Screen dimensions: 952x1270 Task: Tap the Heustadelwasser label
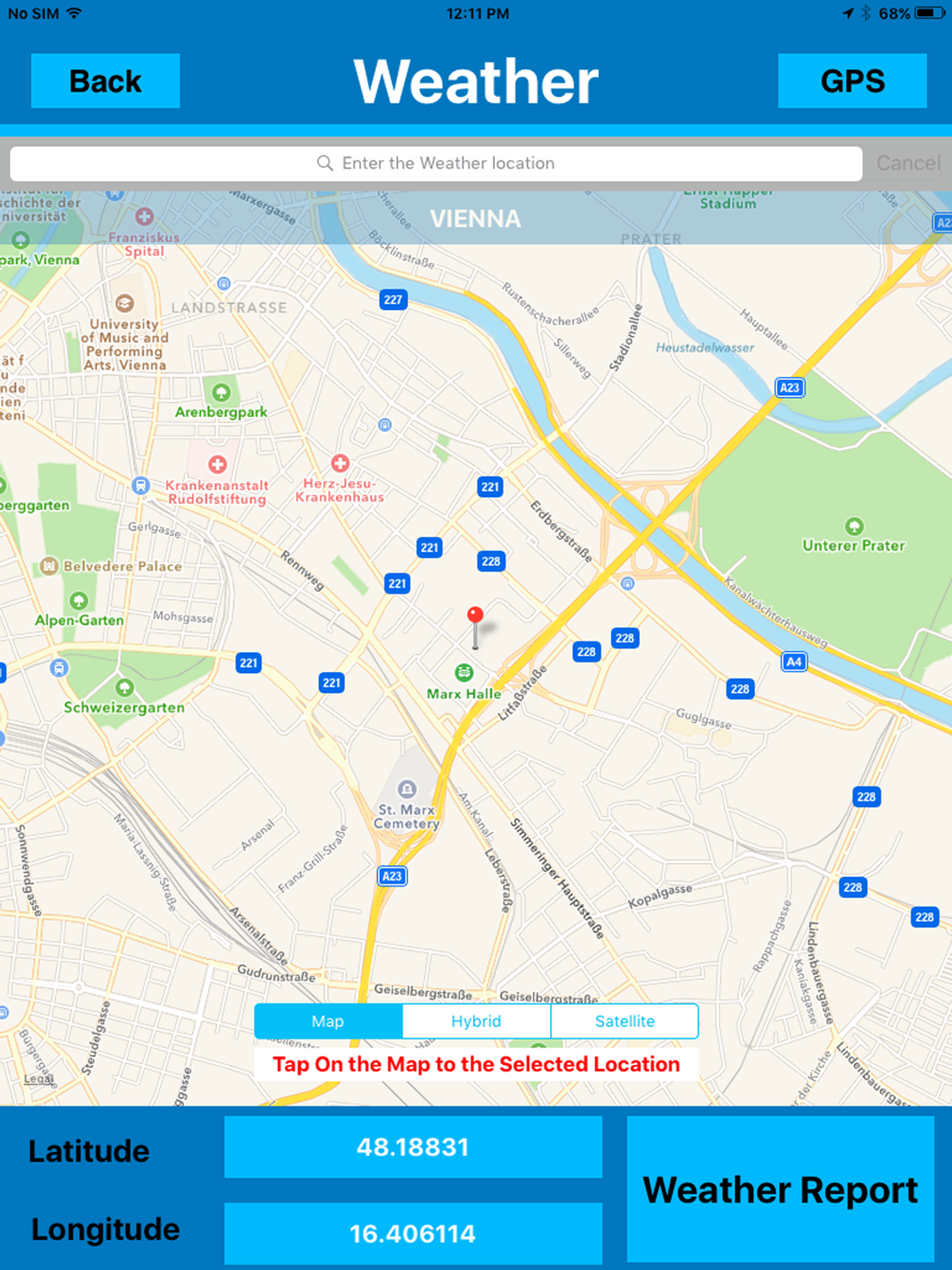click(x=704, y=347)
